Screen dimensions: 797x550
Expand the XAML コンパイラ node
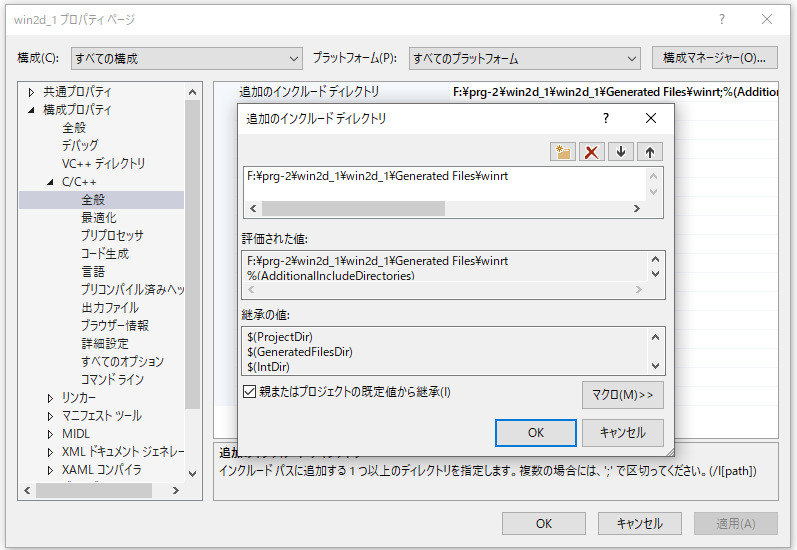pyautogui.click(x=50, y=470)
